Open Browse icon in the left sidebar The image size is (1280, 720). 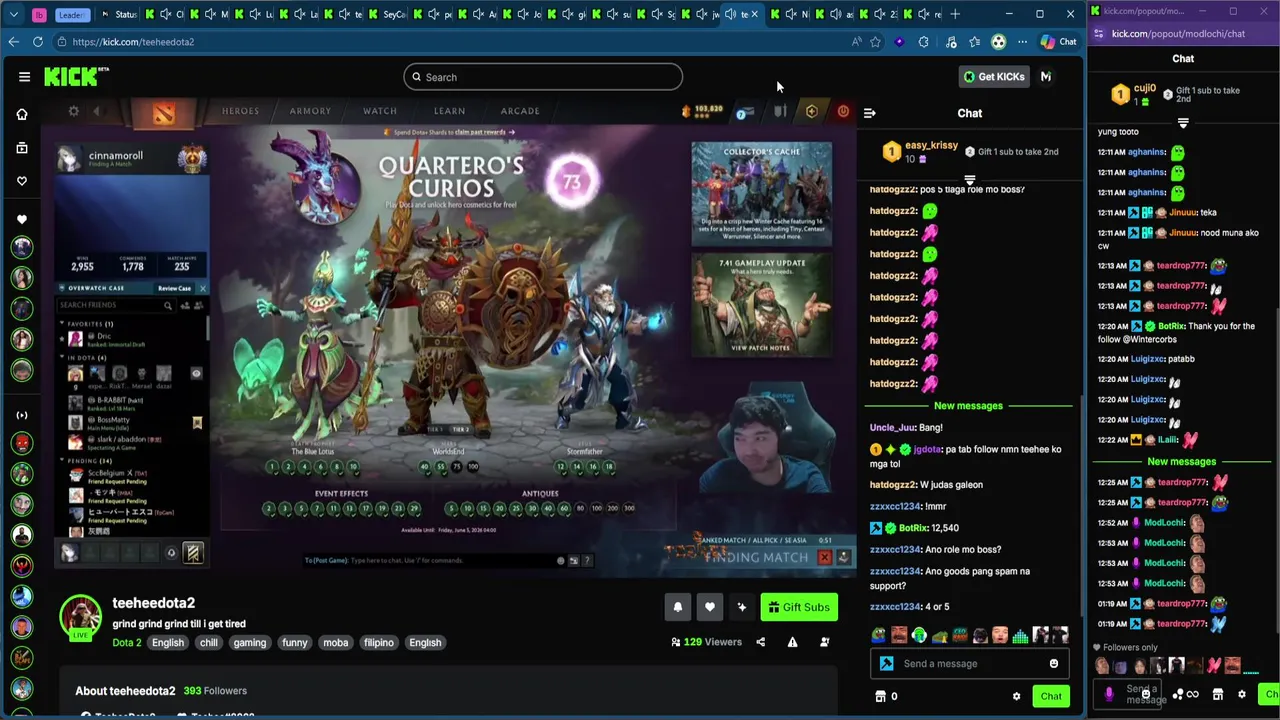click(22, 148)
